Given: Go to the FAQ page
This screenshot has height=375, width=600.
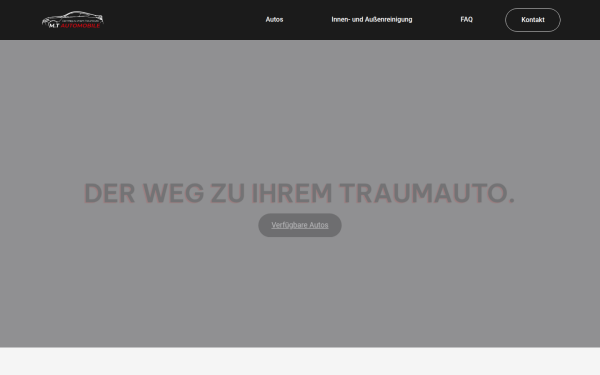Looking at the screenshot, I should (x=466, y=20).
